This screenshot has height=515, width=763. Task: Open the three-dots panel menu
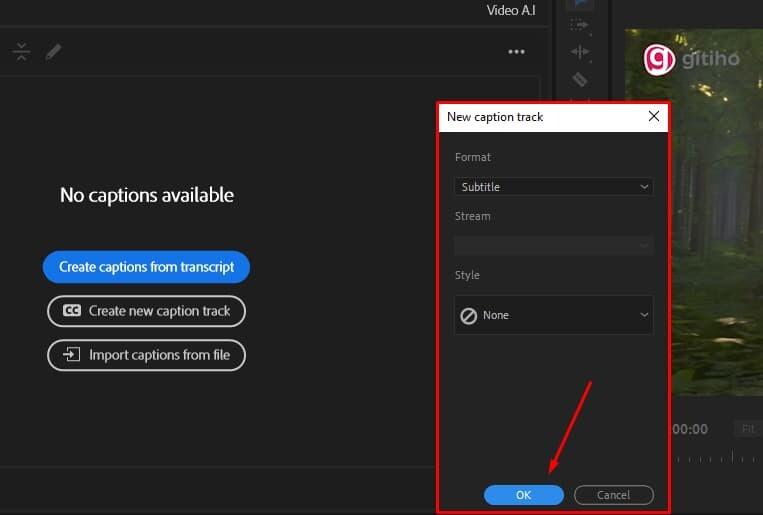pos(516,52)
